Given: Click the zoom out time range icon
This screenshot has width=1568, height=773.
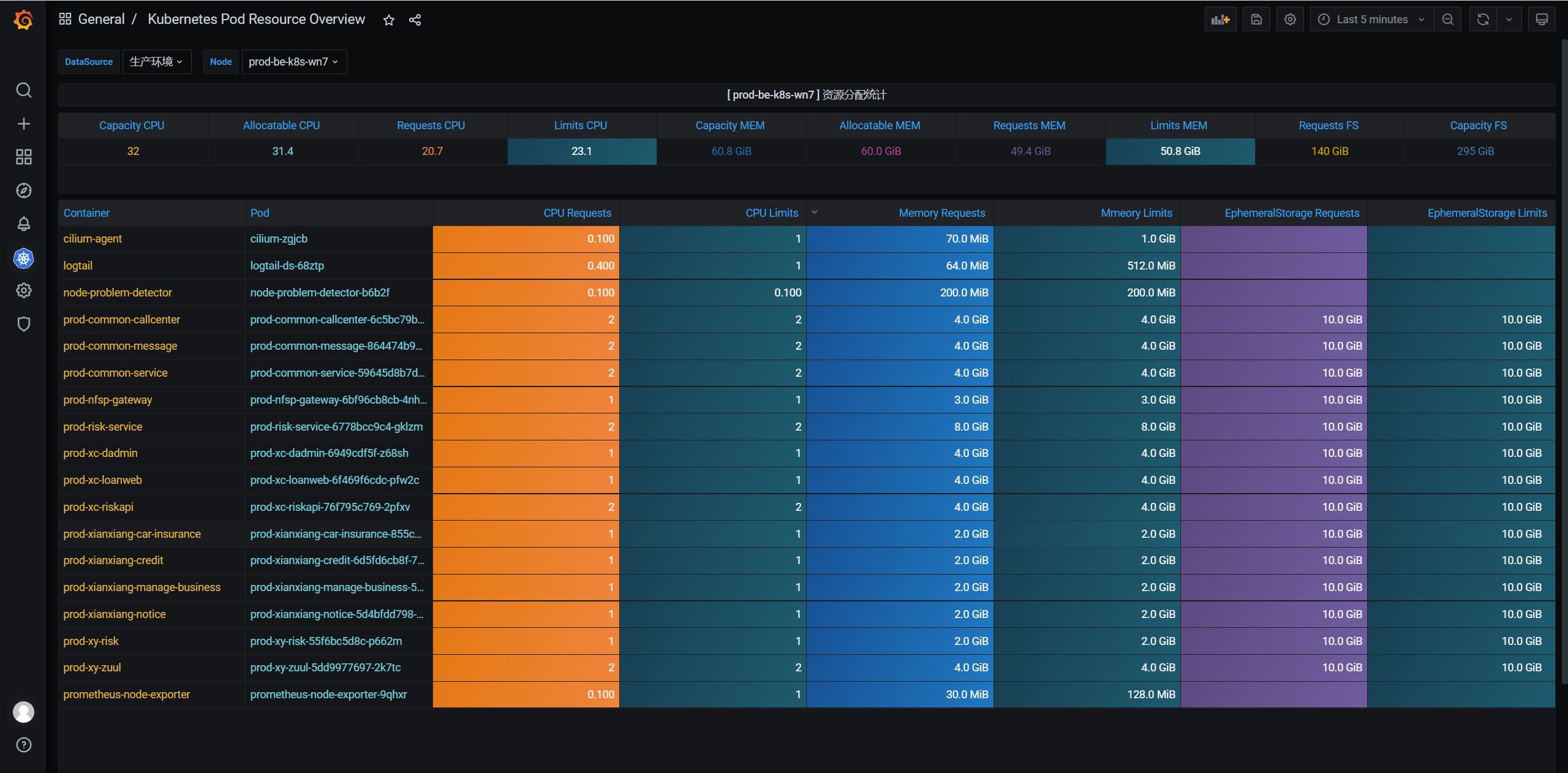Looking at the screenshot, I should (1448, 20).
